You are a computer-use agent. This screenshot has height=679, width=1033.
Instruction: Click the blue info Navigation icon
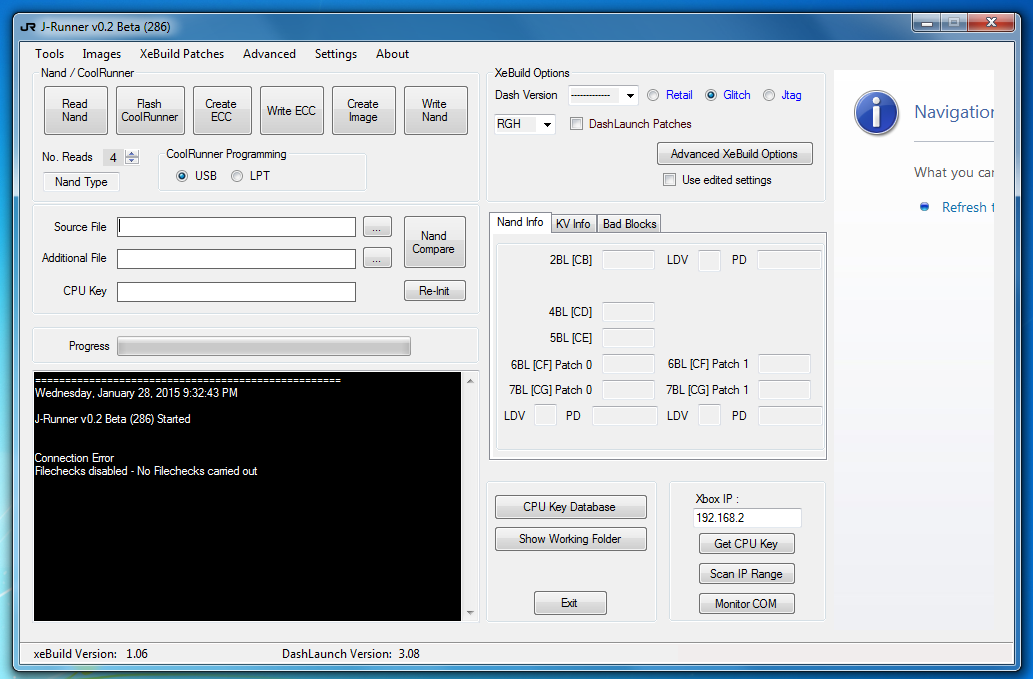click(876, 113)
